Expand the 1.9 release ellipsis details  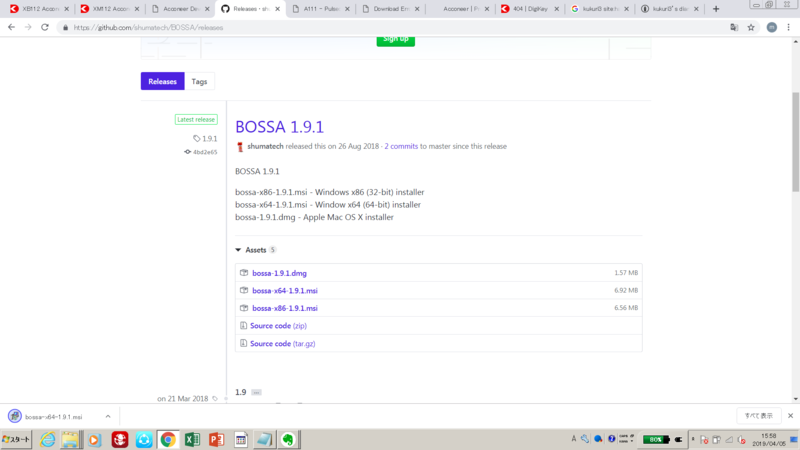[256, 392]
